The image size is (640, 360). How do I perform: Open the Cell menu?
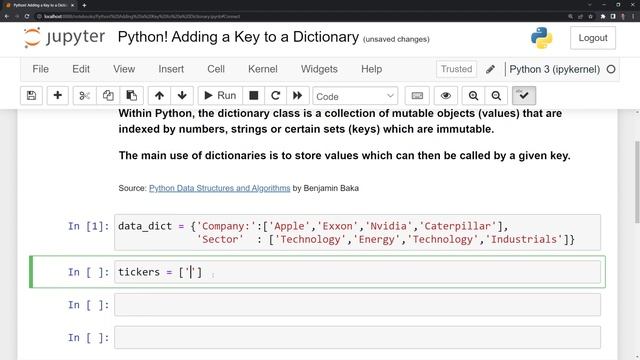pyautogui.click(x=216, y=69)
